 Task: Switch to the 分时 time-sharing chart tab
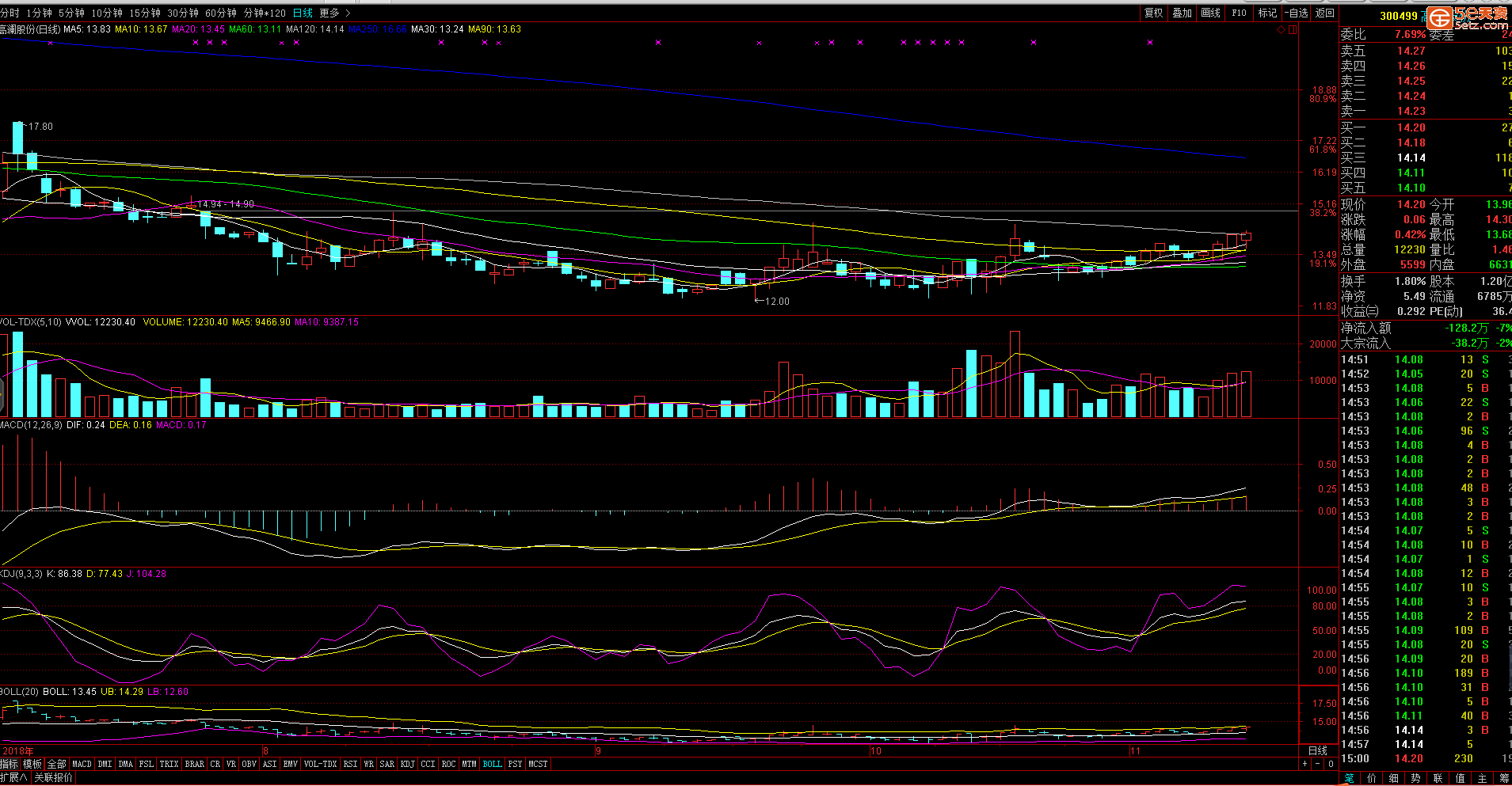pos(10,13)
